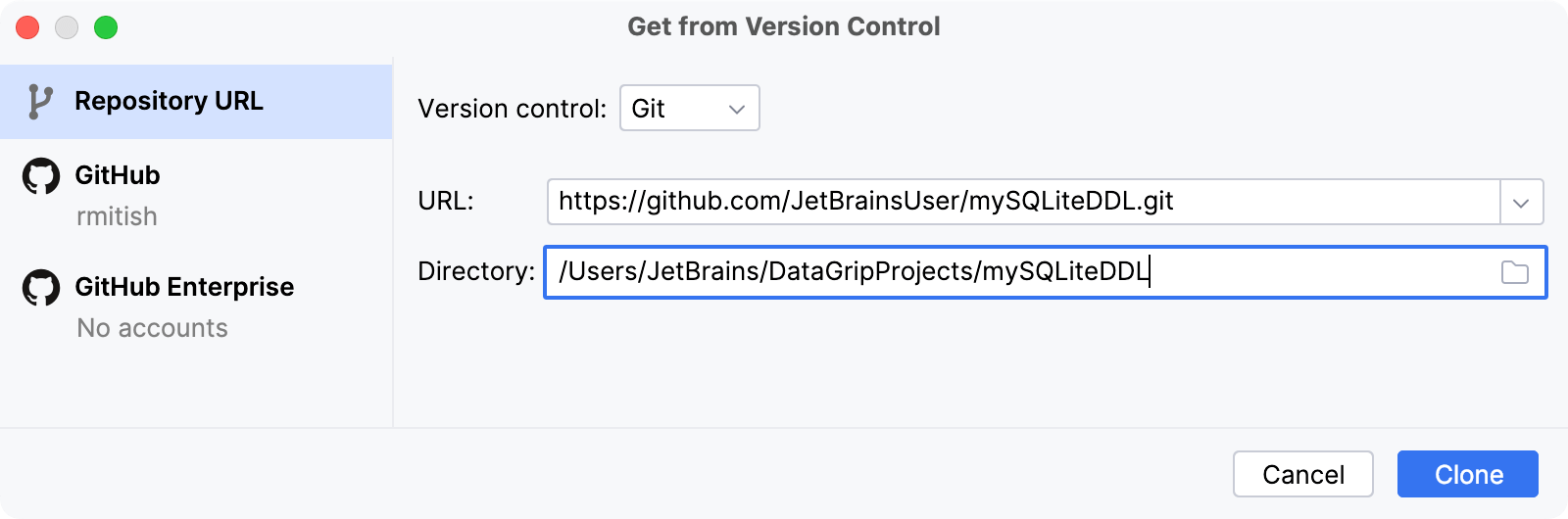Browse for directory using folder icon

click(x=1514, y=272)
